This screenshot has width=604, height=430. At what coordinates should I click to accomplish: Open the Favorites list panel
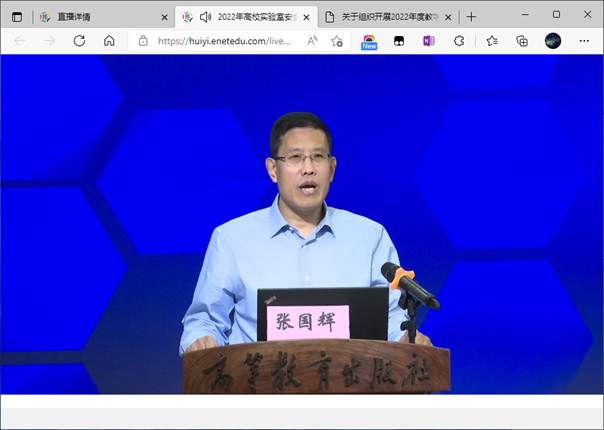tap(491, 41)
